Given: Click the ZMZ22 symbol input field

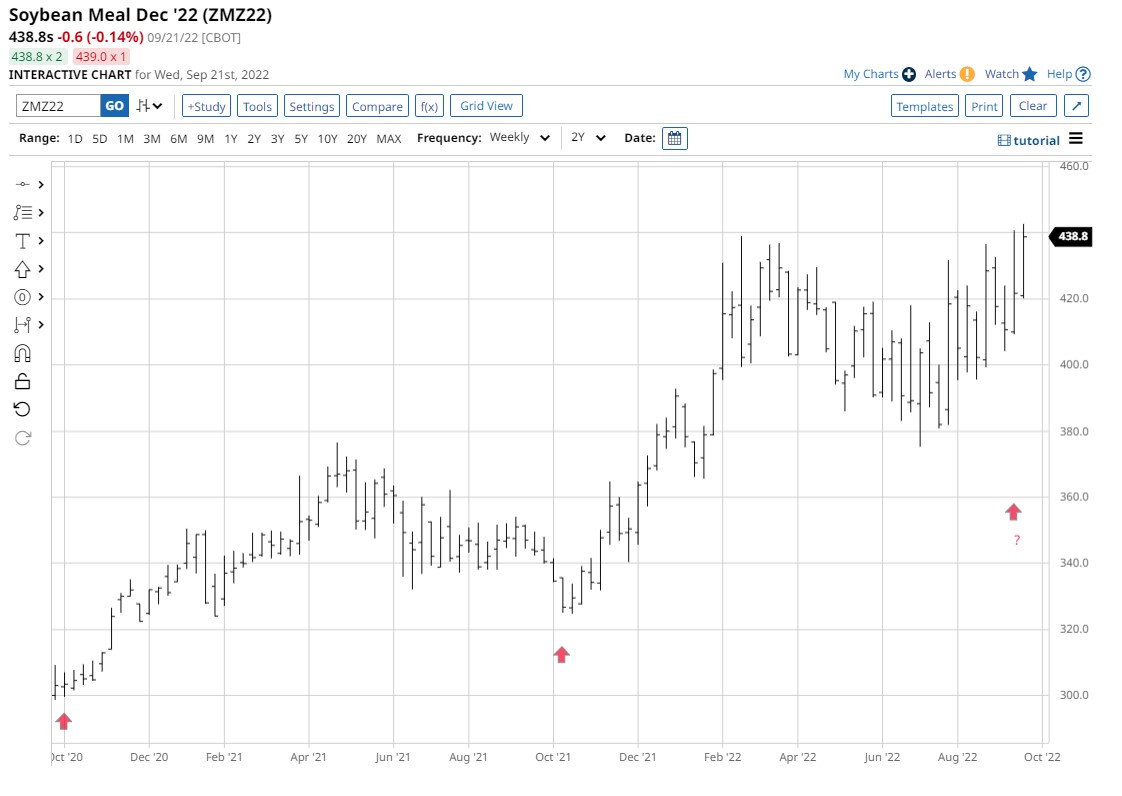Looking at the screenshot, I should (58, 106).
